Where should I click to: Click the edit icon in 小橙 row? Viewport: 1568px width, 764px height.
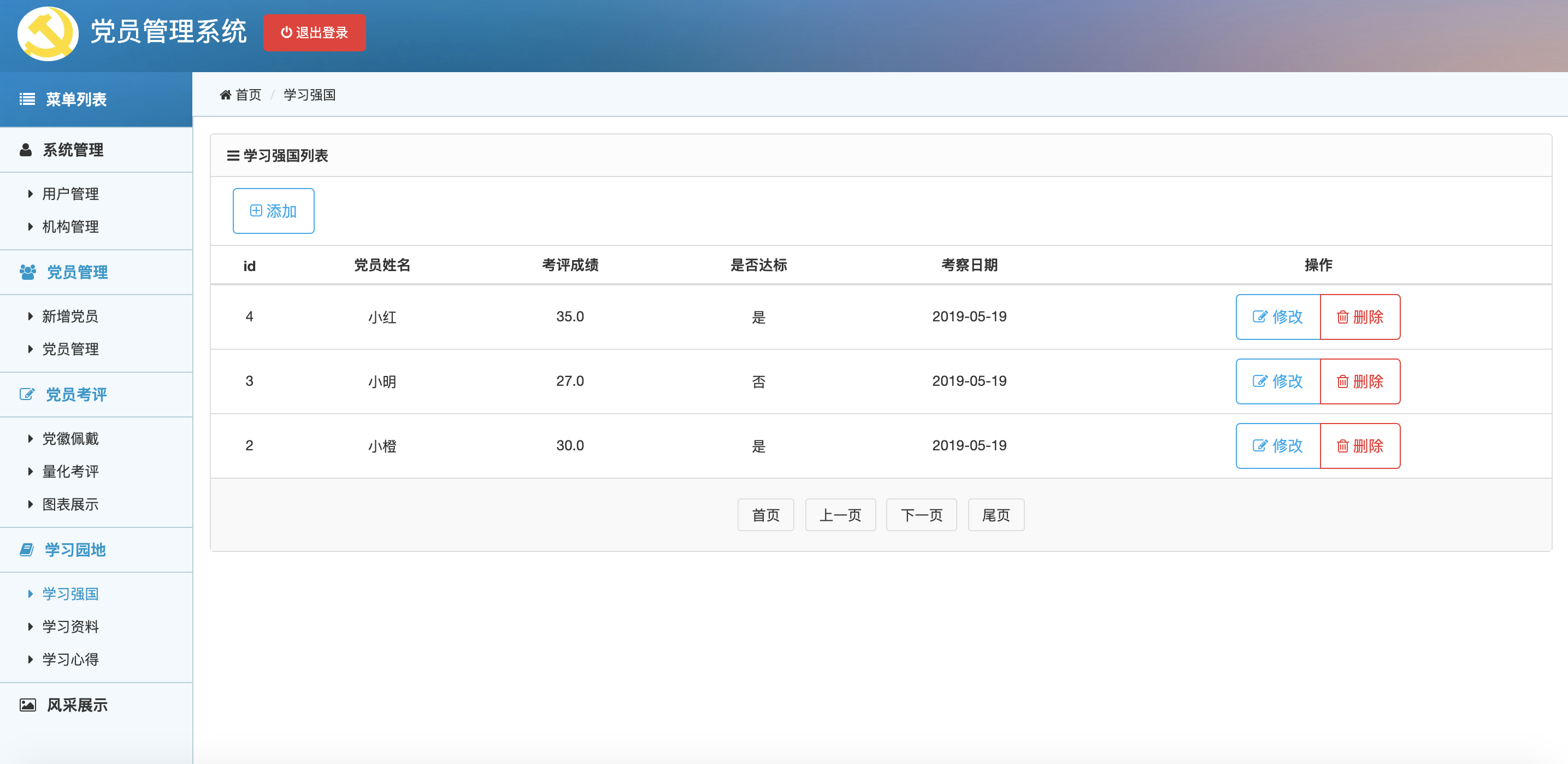pyautogui.click(x=1259, y=445)
